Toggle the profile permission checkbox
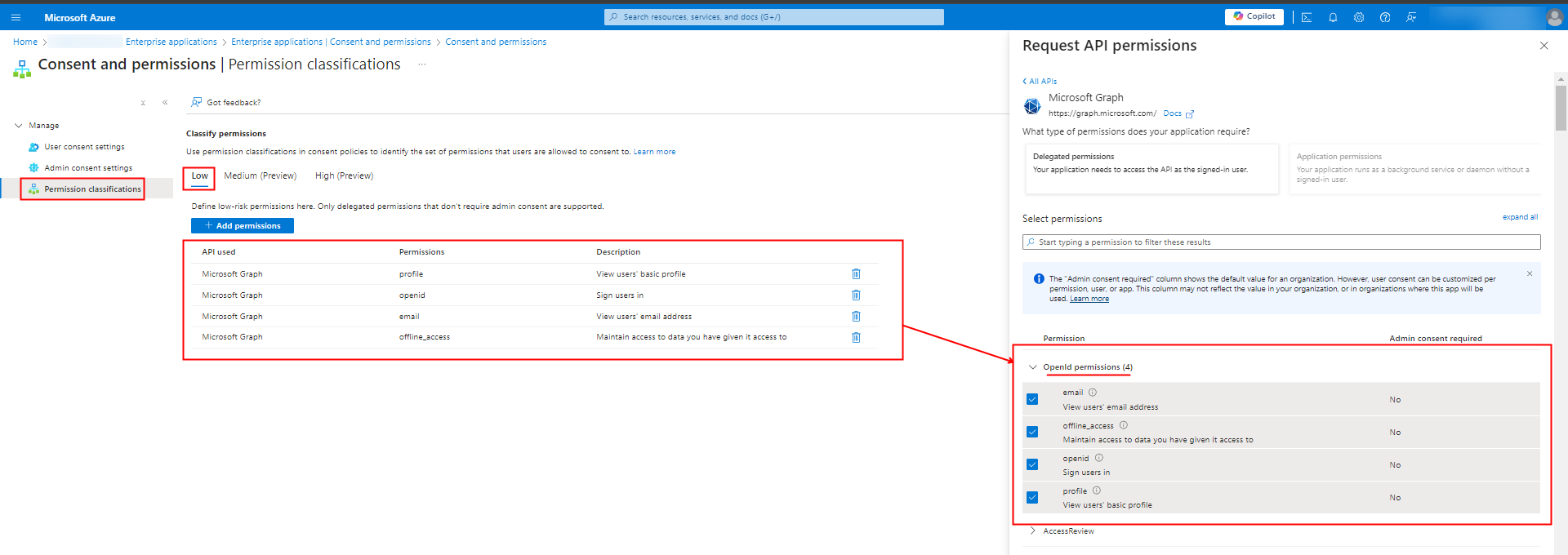 tap(1032, 497)
